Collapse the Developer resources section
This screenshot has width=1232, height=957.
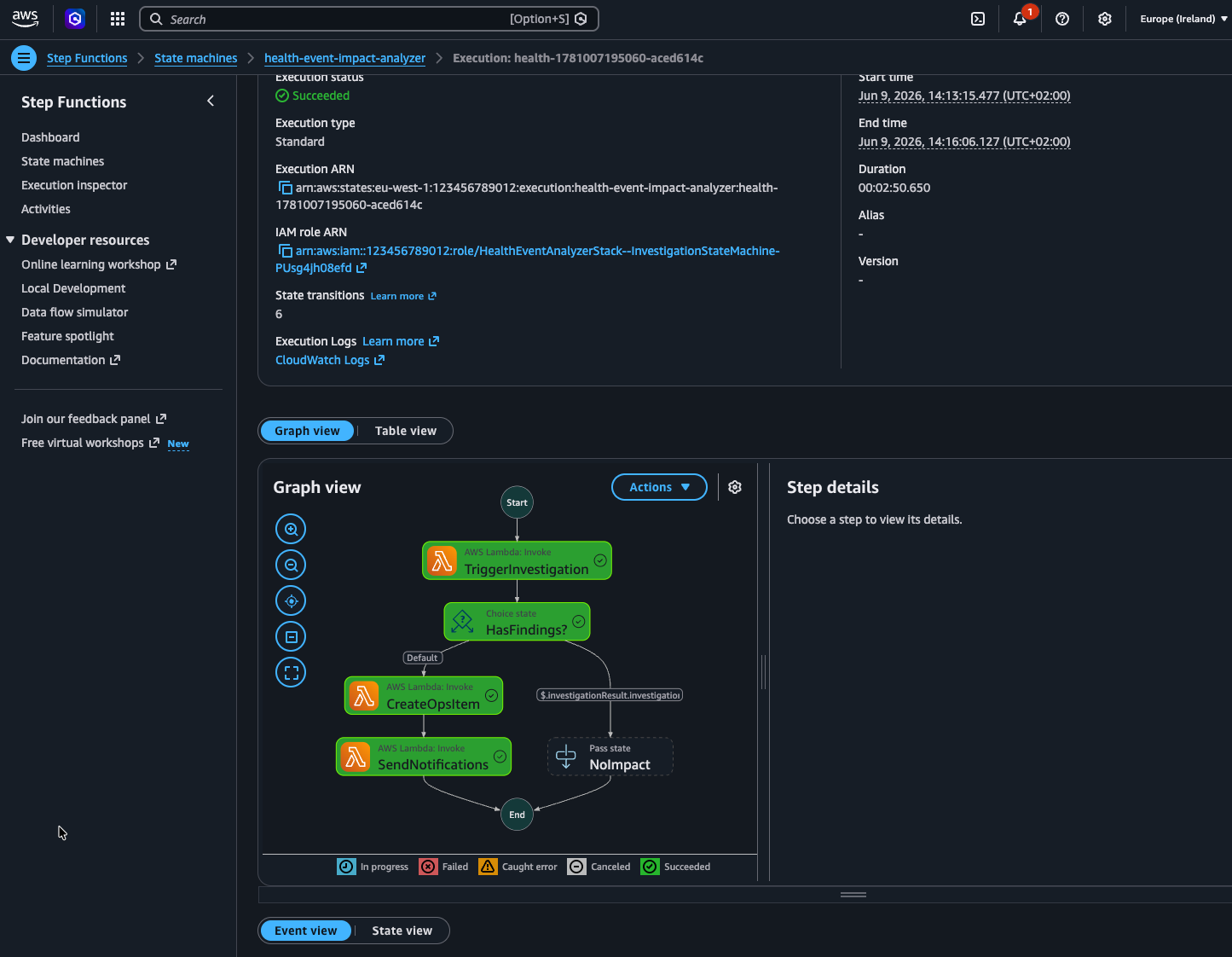(10, 240)
